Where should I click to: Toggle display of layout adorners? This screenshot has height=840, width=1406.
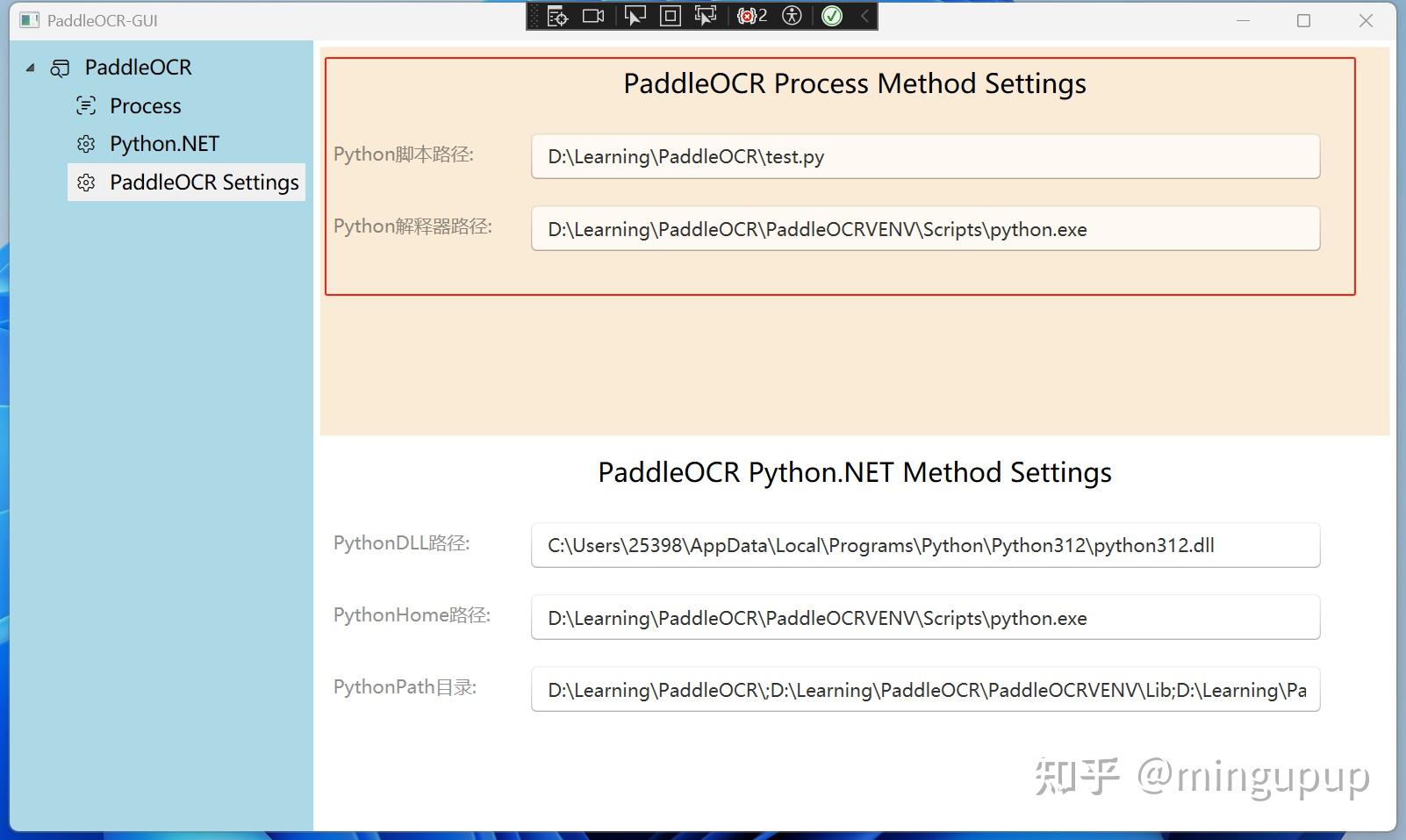pos(671,15)
